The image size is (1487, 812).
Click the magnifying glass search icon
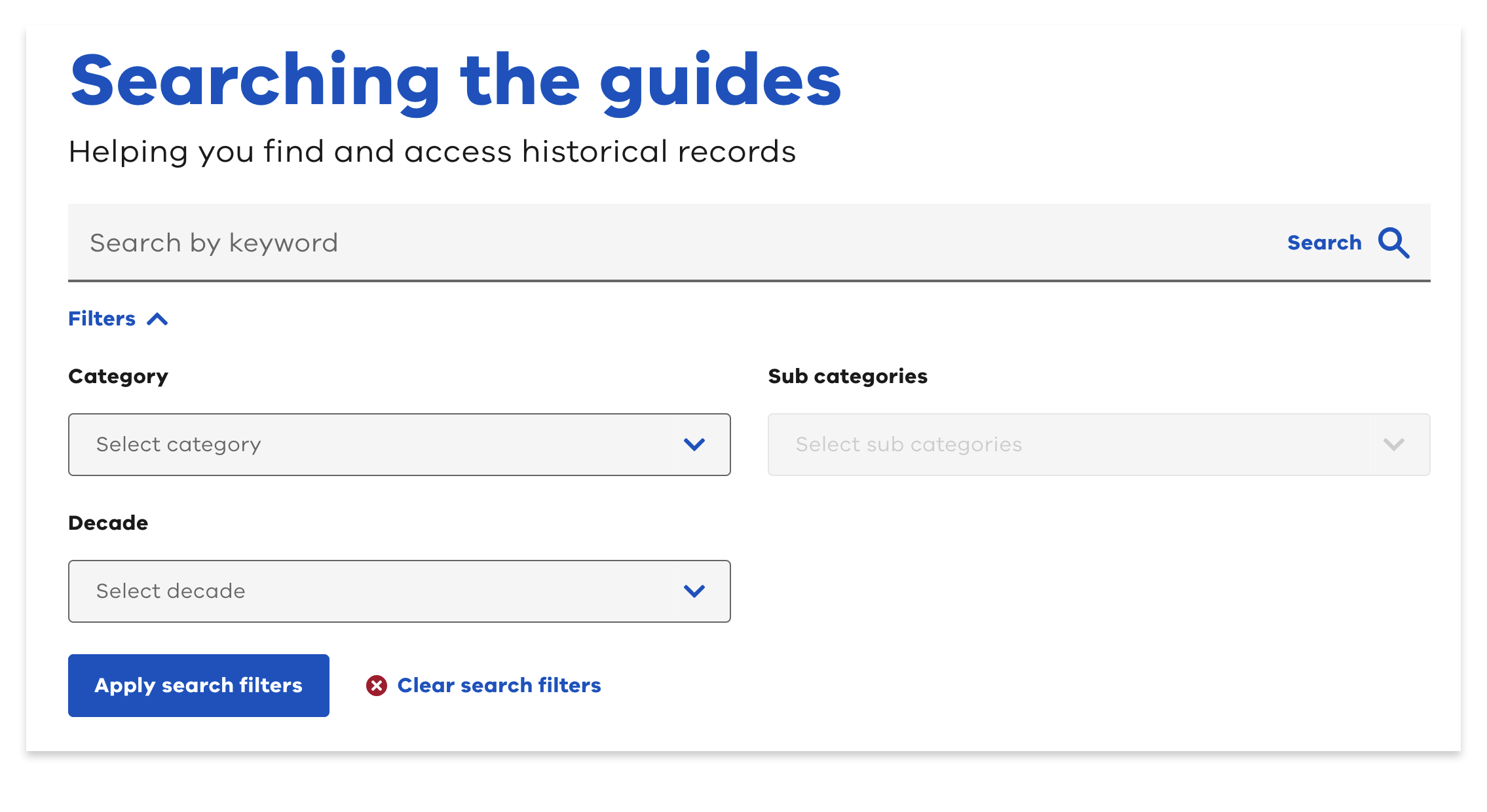pos(1394,243)
